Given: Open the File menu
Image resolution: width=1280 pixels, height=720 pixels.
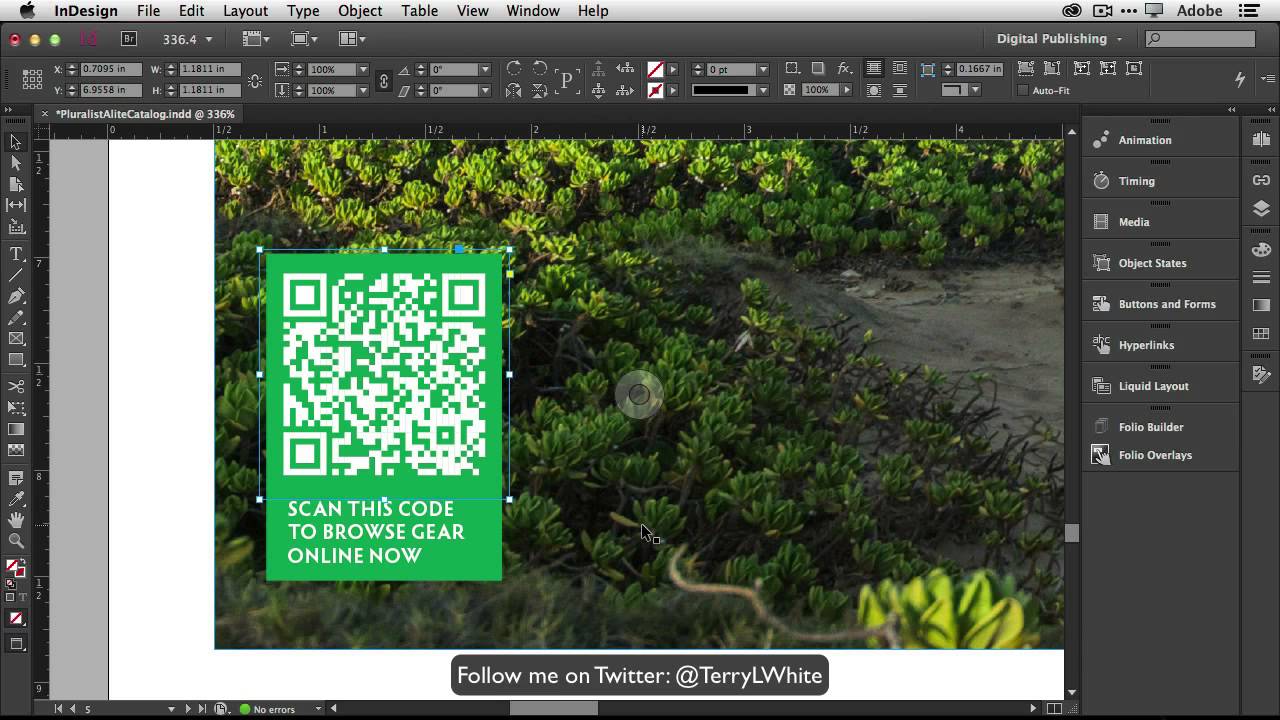Looking at the screenshot, I should [148, 11].
